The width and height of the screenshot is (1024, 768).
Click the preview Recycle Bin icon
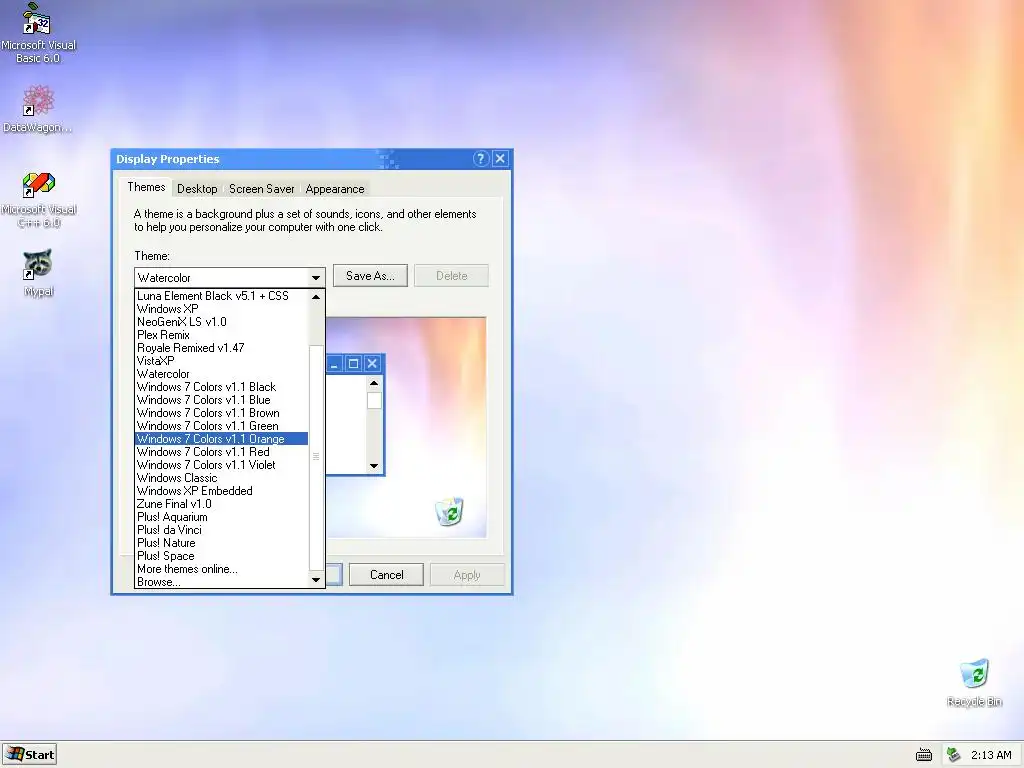pos(450,511)
